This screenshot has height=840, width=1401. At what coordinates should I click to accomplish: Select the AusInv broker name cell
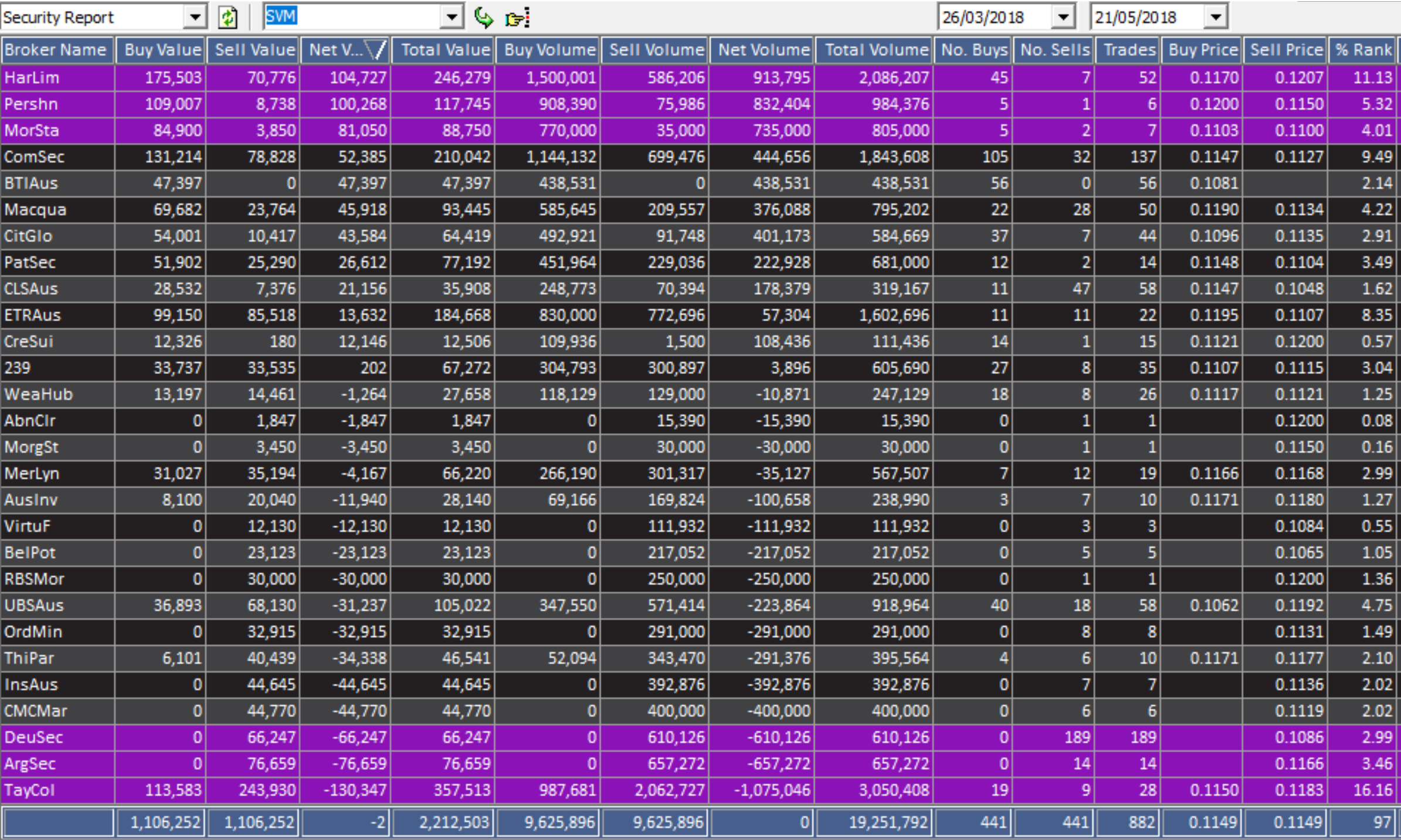coord(57,499)
